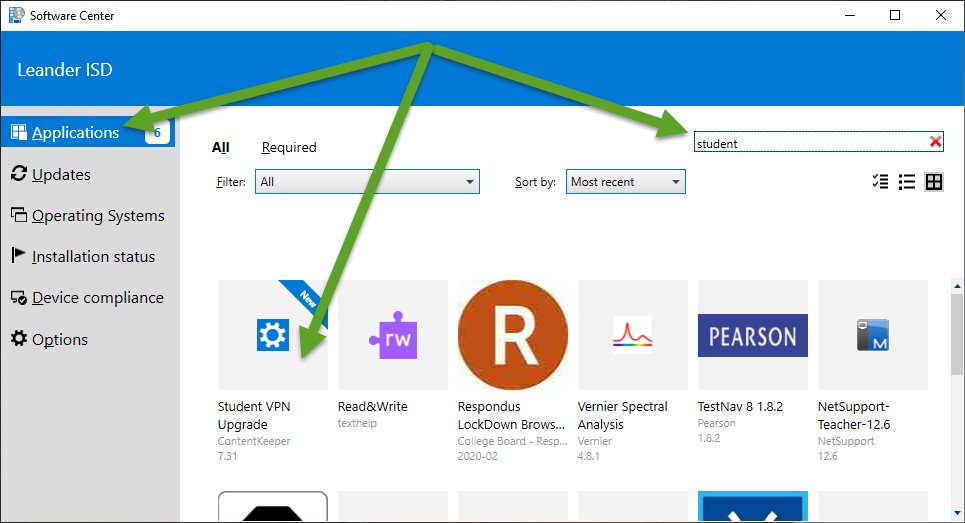Click the Options gear icon
Viewport: 965px width, 523px height.
[19, 338]
